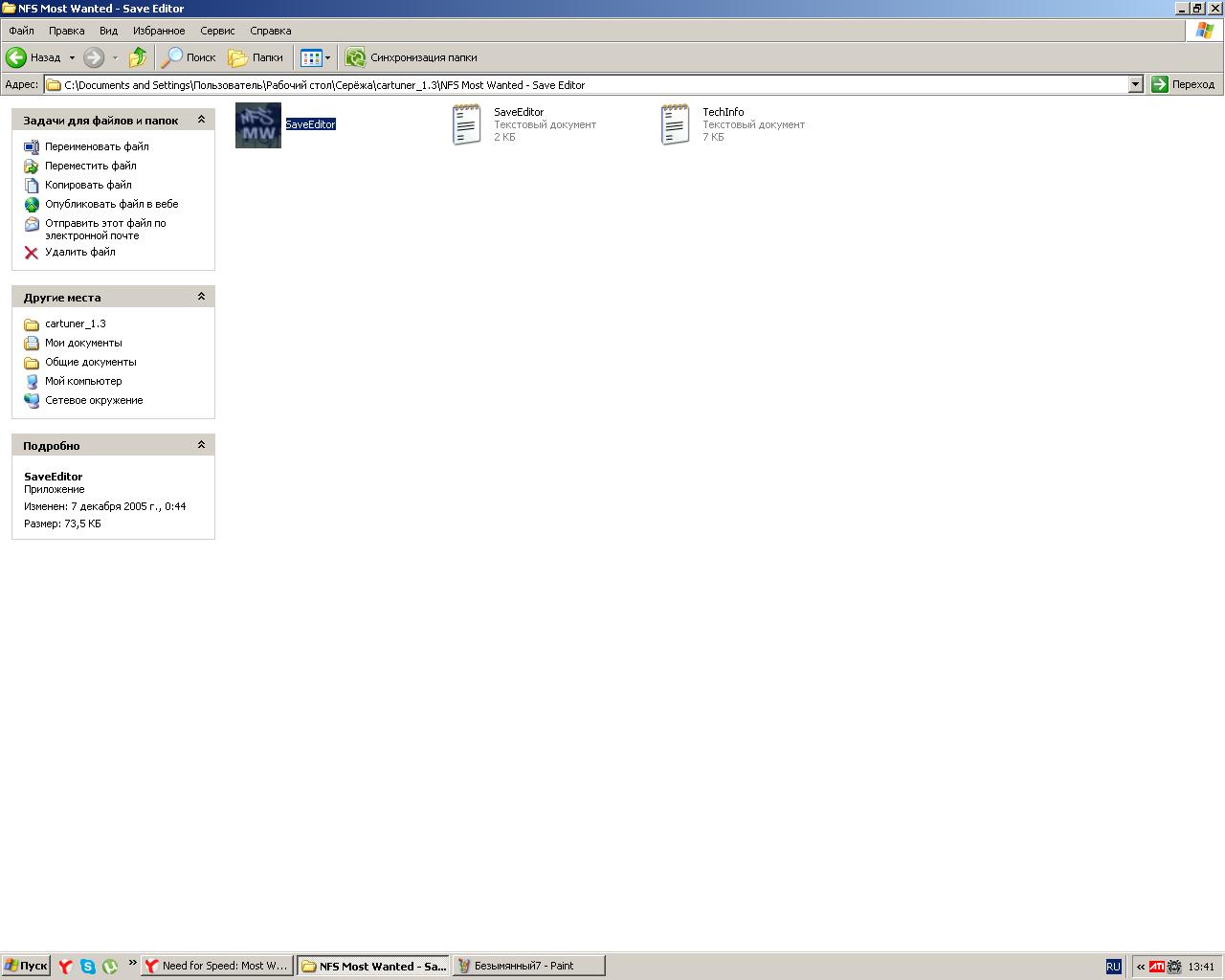The width and height of the screenshot is (1225, 980).
Task: Click the system tray clock 13:41
Action: pyautogui.click(x=1201, y=967)
